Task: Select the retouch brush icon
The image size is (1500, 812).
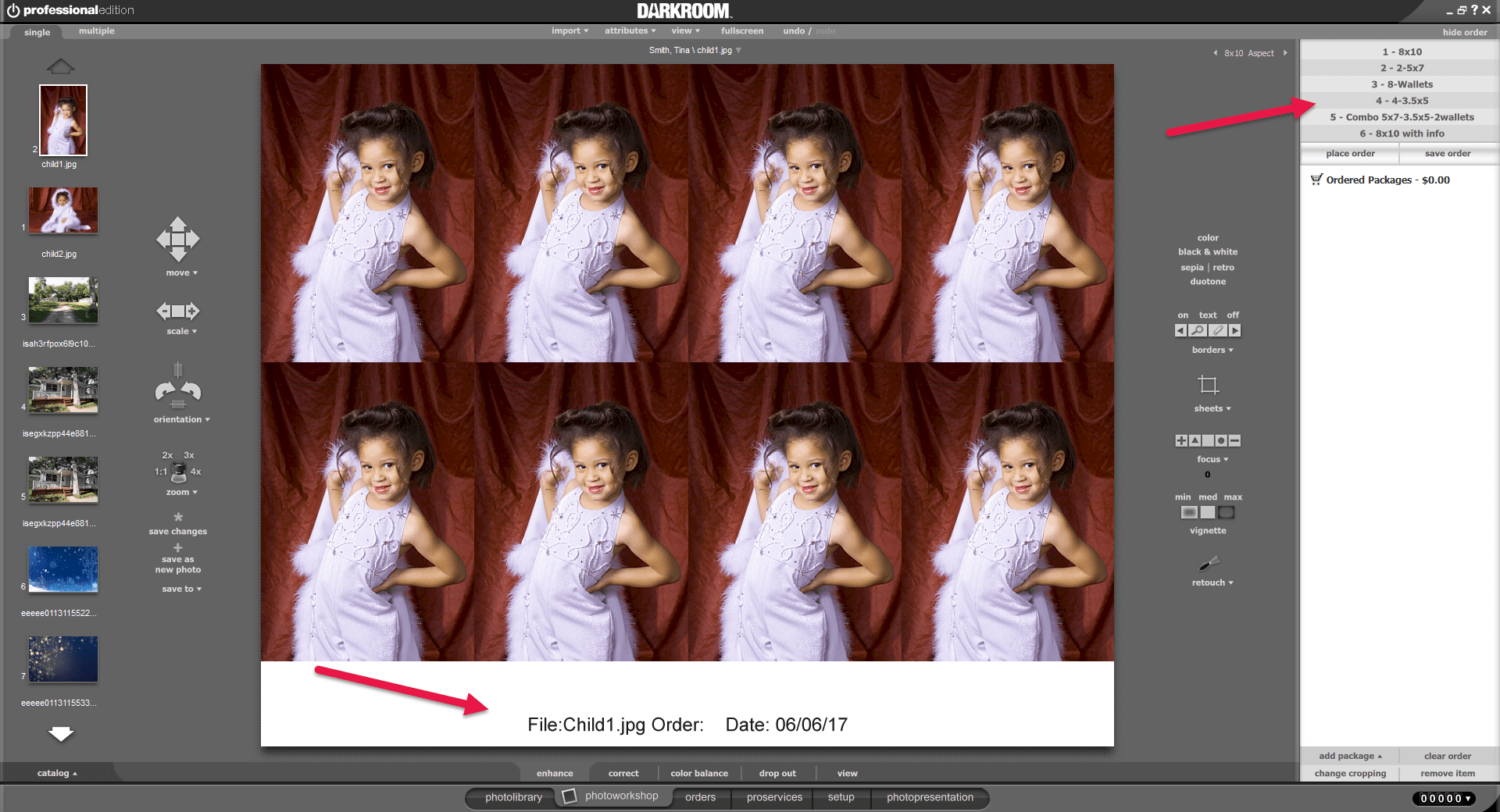Action: 1209,565
